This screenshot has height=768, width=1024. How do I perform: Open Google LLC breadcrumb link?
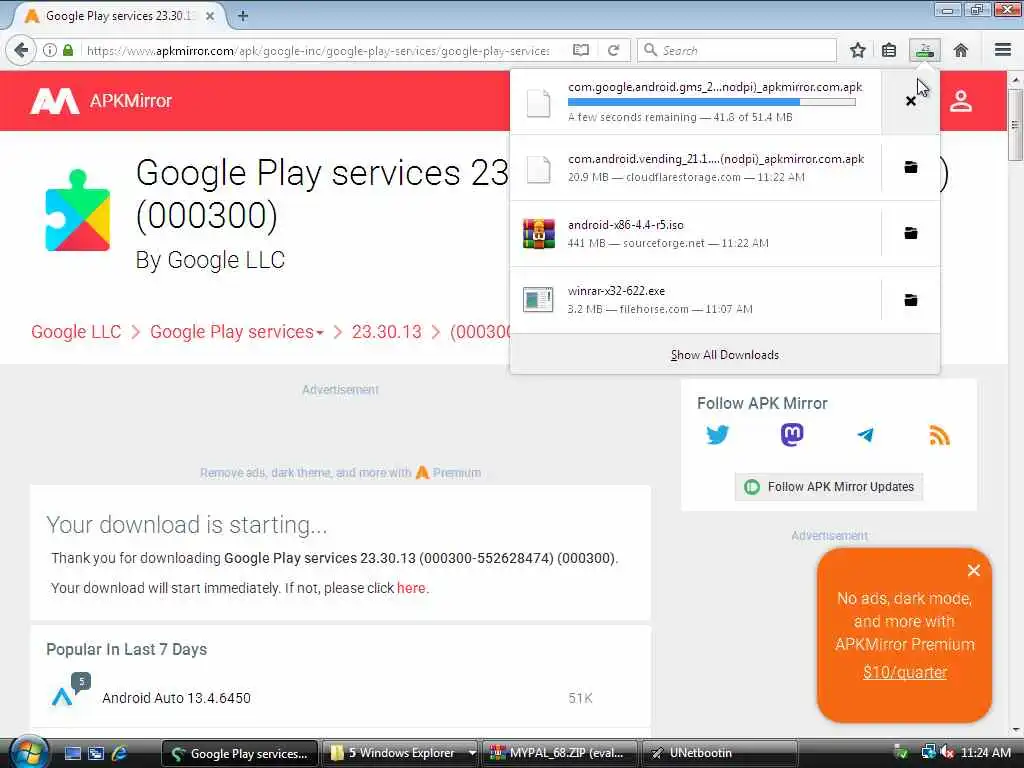point(76,332)
